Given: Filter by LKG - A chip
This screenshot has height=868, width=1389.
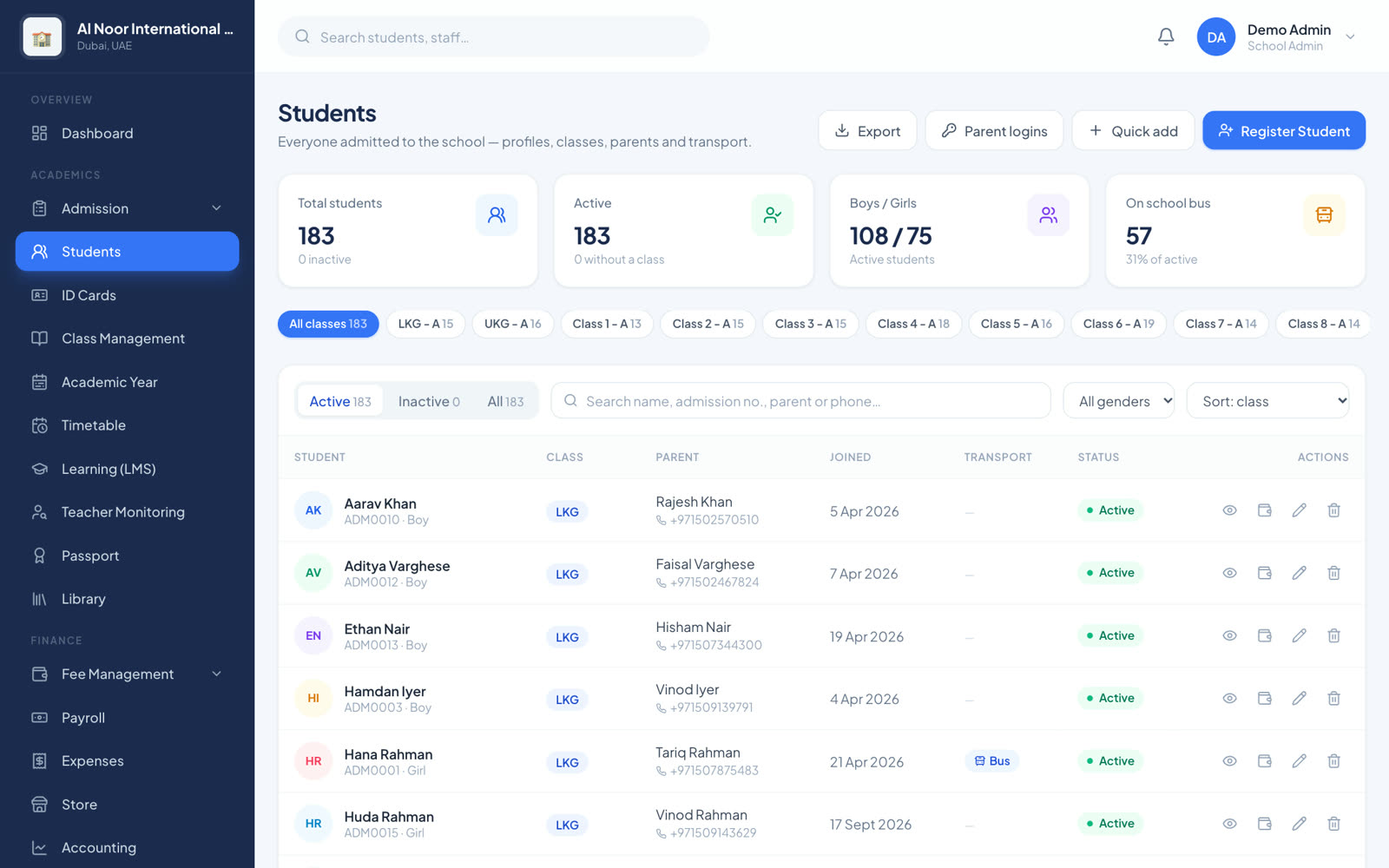Looking at the screenshot, I should tap(425, 324).
